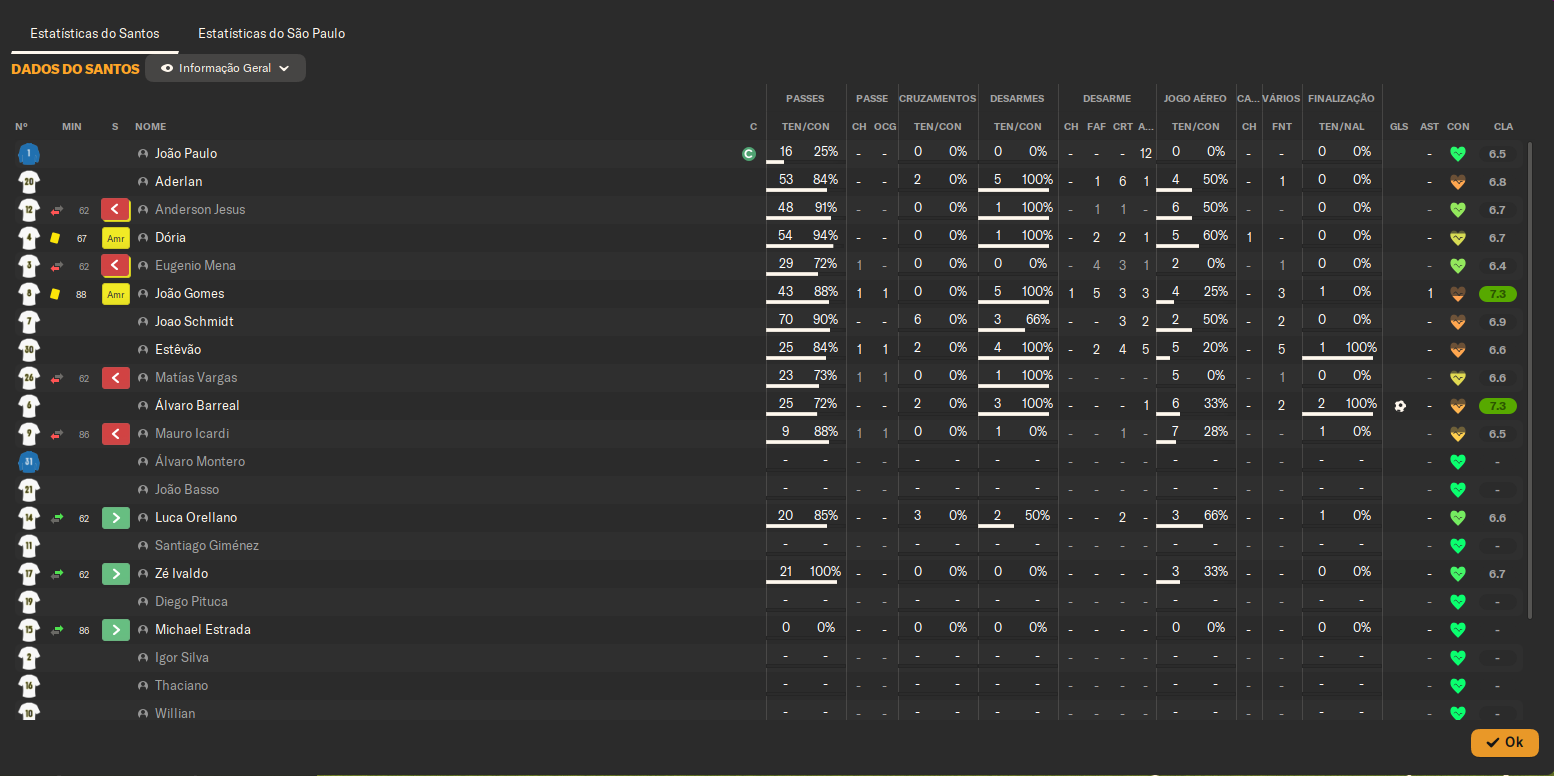The height and width of the screenshot is (776, 1554).
Task: Sort by the FNT column header
Action: [x=1282, y=127]
